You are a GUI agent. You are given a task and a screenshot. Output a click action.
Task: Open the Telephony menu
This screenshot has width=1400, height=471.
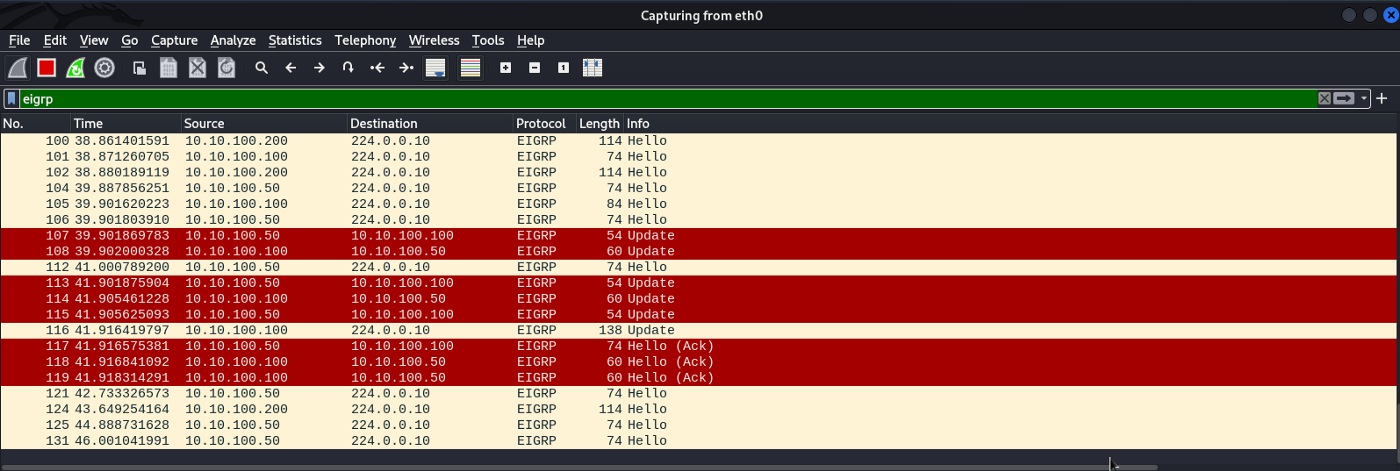pyautogui.click(x=365, y=40)
